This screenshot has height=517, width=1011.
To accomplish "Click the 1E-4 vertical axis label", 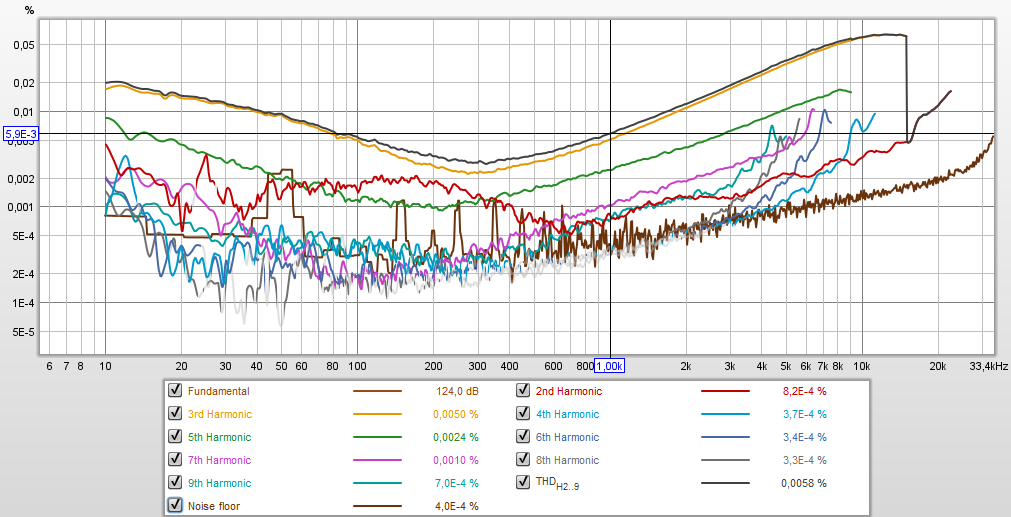I will click(23, 302).
